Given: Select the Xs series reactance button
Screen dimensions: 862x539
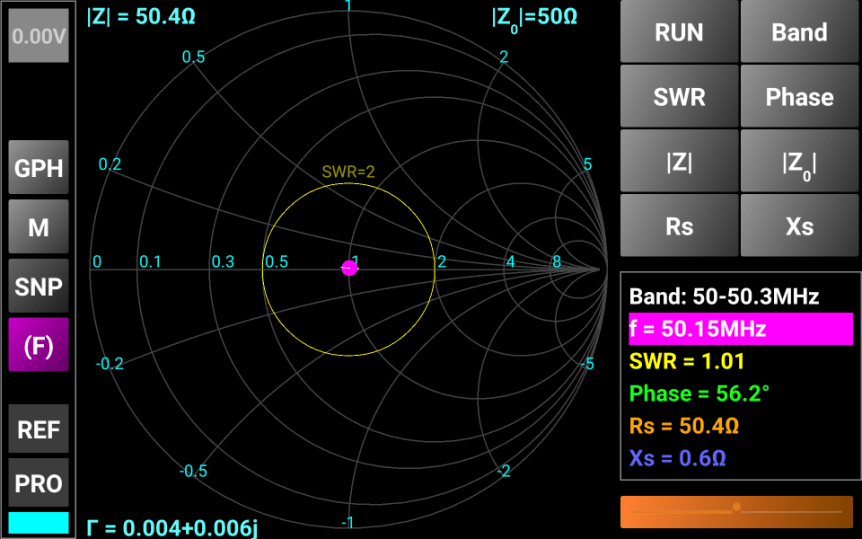Looking at the screenshot, I should (x=799, y=226).
